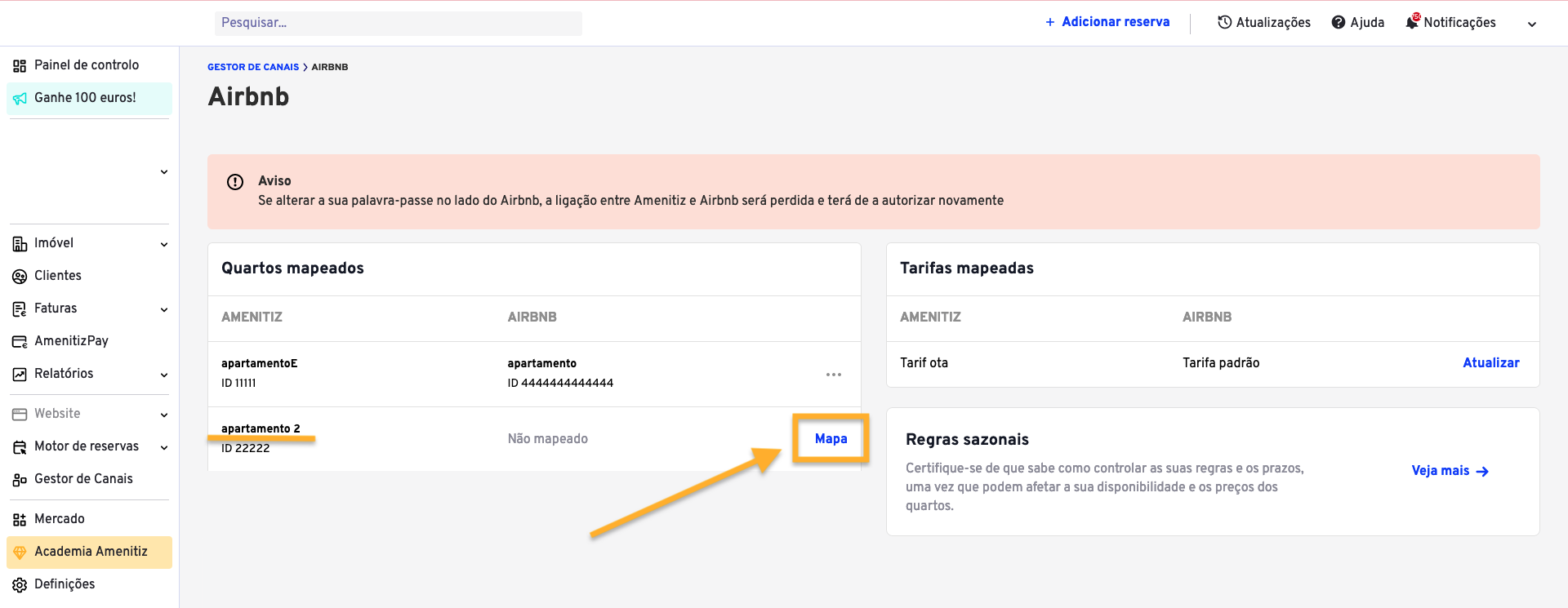Expand the Imóvel submenu chevron
Screen dimensions: 1568x608
(x=164, y=245)
